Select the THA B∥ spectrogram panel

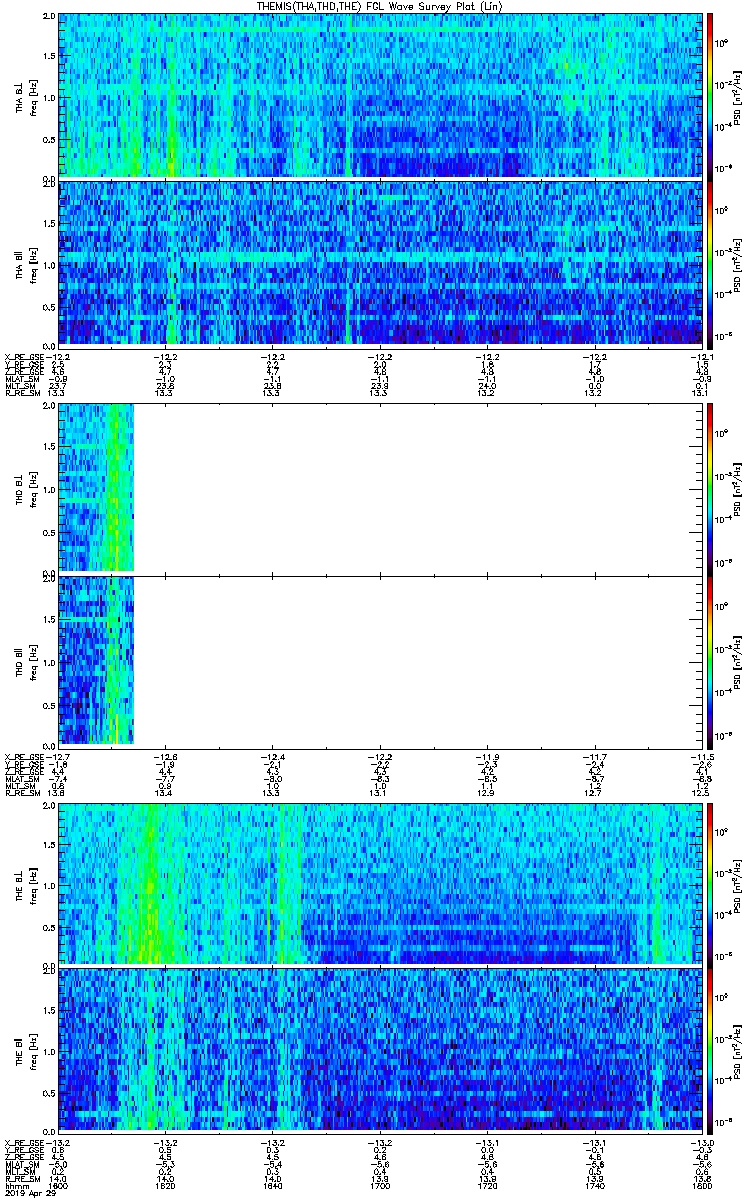coord(379,263)
